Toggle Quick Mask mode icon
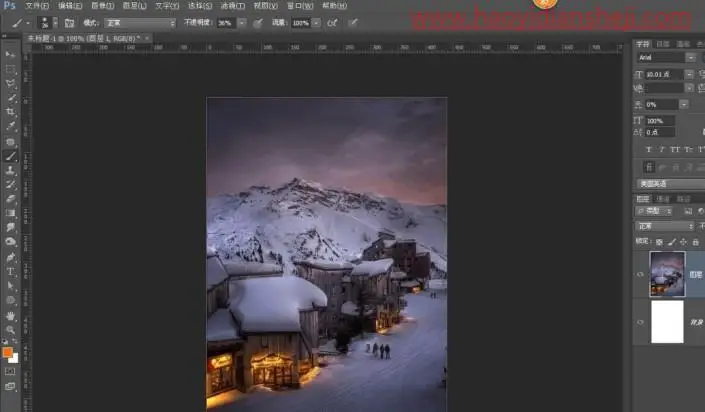The image size is (705, 412). click(10, 372)
